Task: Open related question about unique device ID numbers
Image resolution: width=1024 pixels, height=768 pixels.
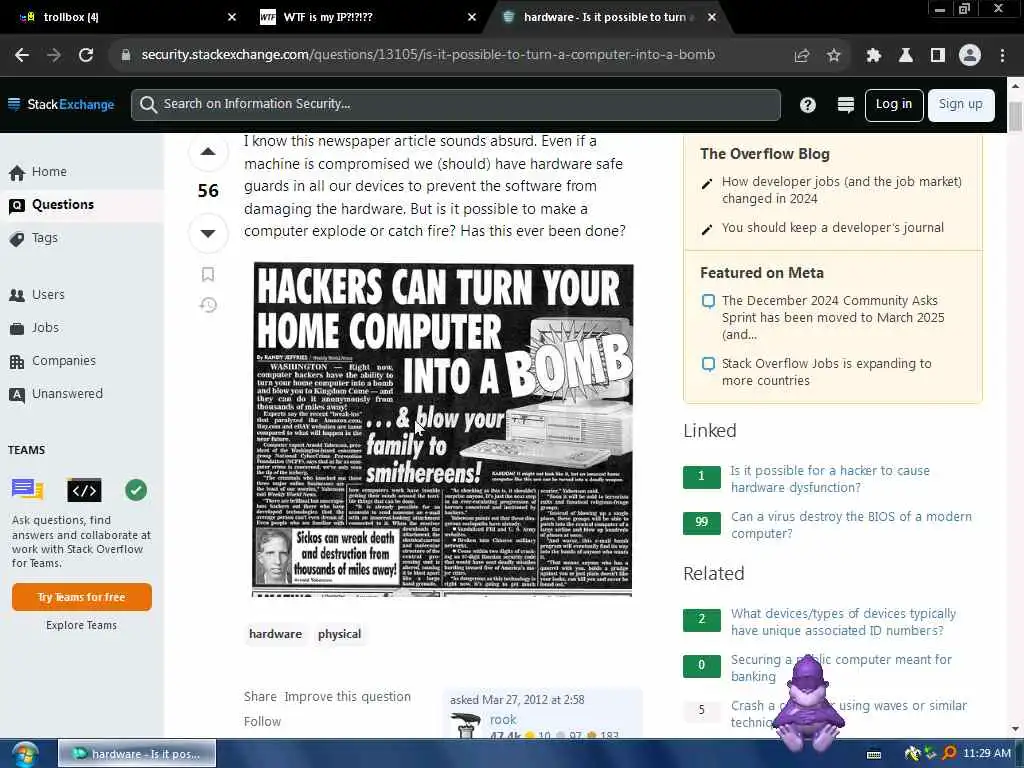Action: point(843,622)
